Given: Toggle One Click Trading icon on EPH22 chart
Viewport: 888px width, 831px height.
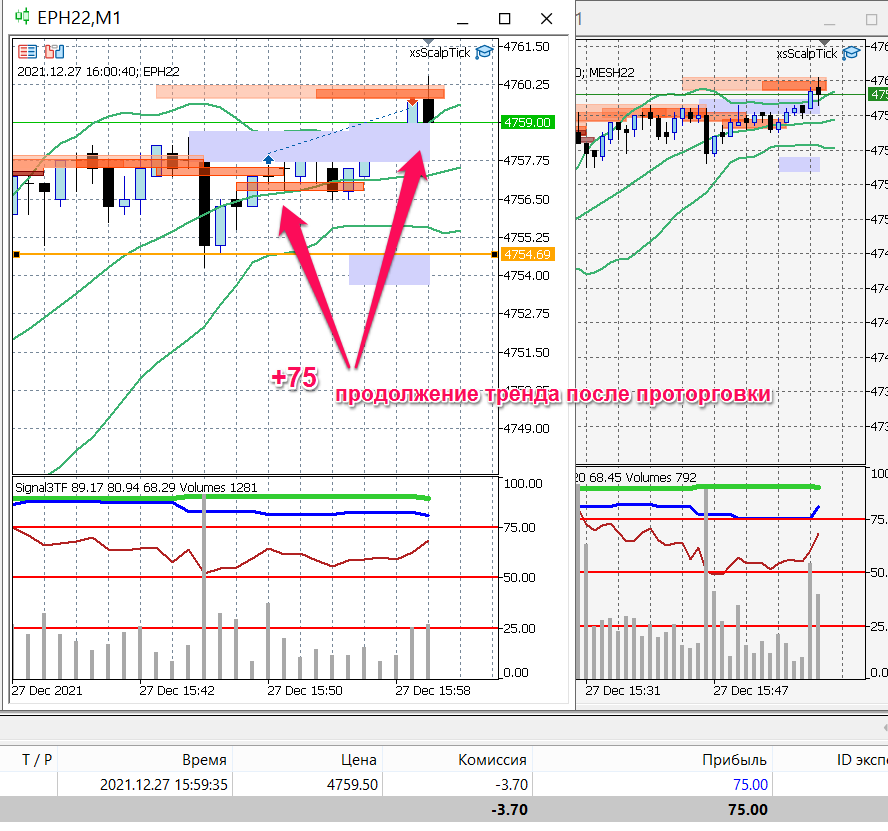Looking at the screenshot, I should point(54,52).
